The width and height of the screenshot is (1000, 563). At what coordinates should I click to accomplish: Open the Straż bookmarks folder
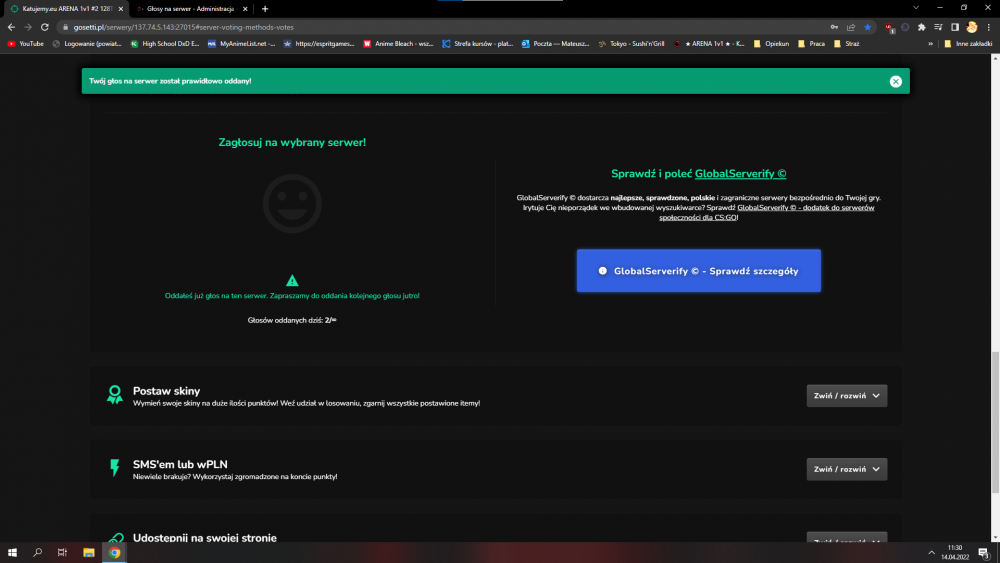(846, 44)
